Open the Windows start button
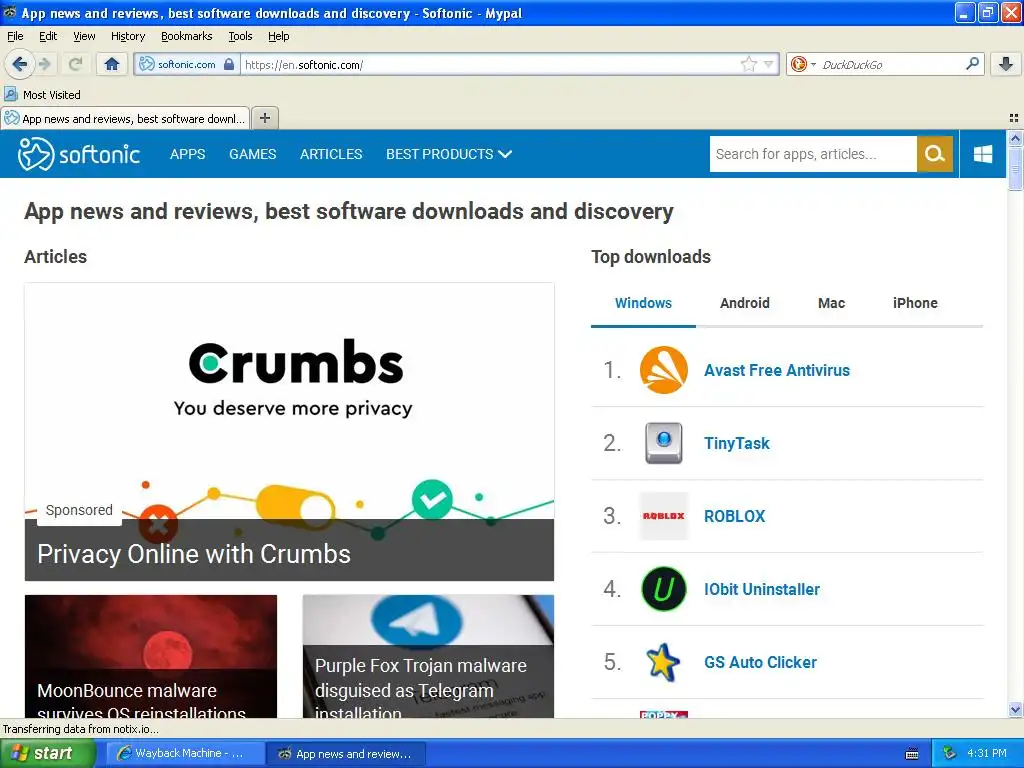This screenshot has width=1024, height=768. [47, 753]
